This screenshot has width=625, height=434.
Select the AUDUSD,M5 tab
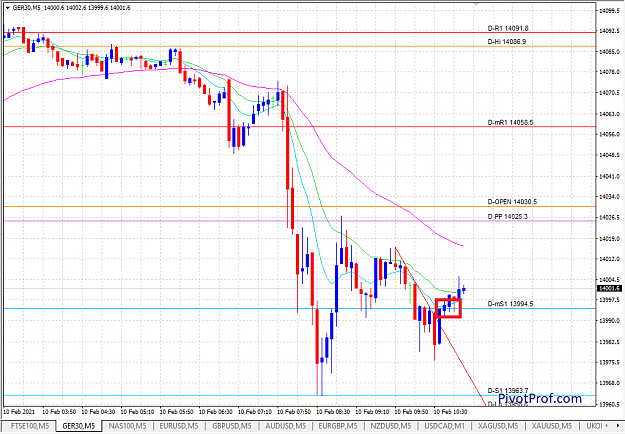(x=285, y=426)
